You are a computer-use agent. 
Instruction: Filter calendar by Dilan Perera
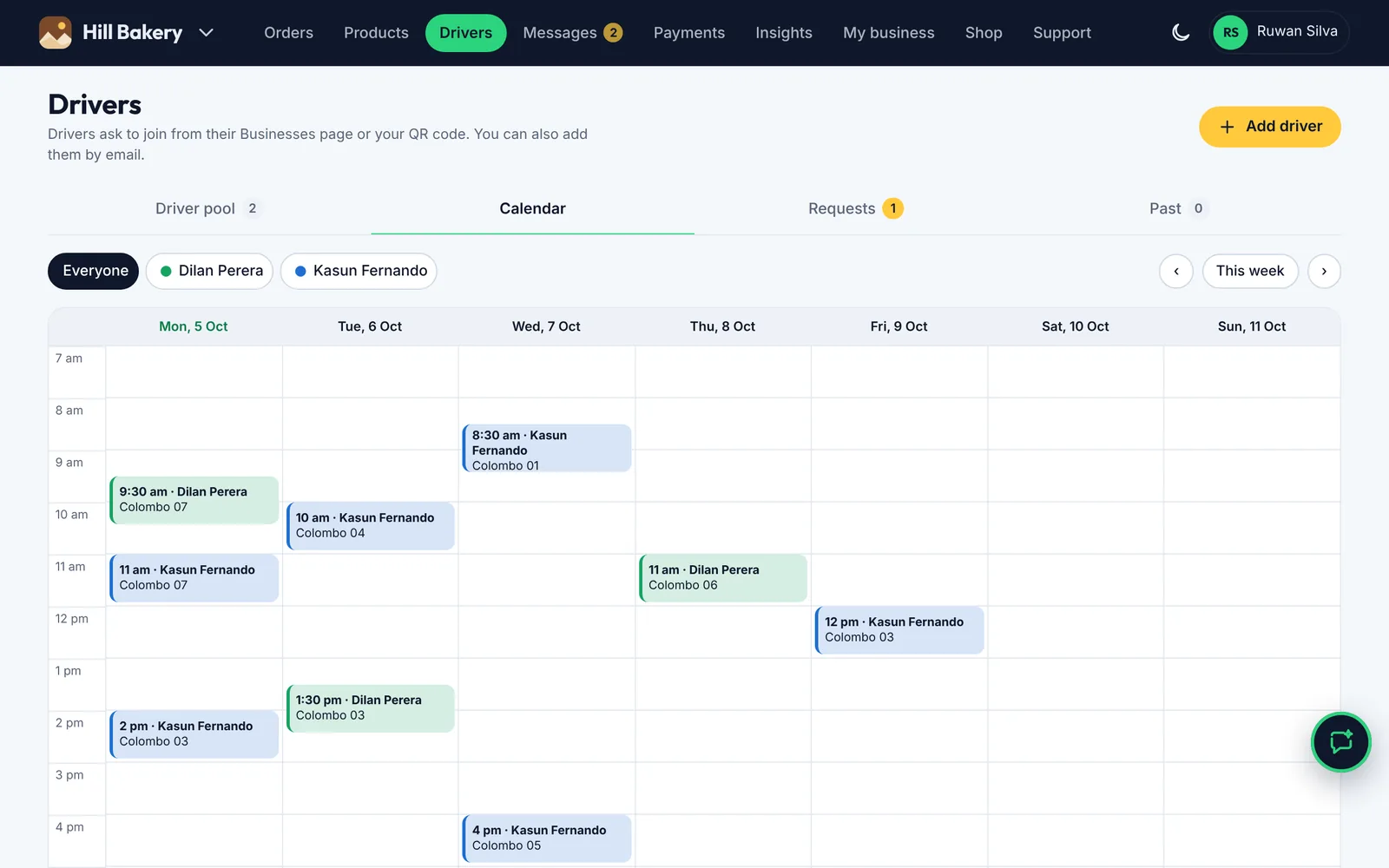pos(210,271)
